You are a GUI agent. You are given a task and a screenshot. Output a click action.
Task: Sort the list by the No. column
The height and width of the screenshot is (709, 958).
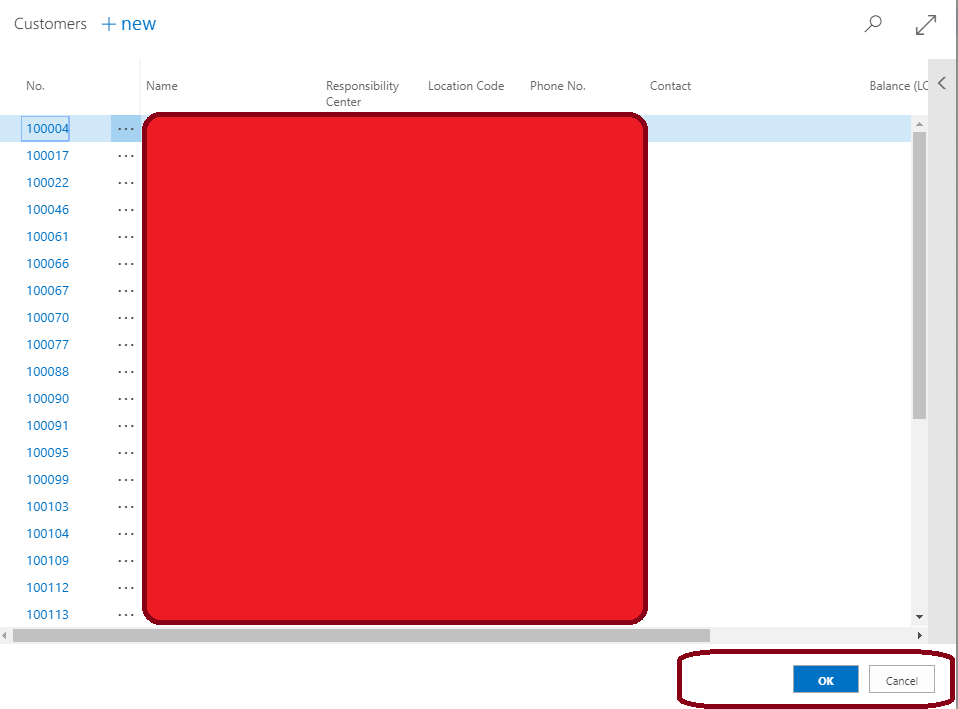click(36, 86)
